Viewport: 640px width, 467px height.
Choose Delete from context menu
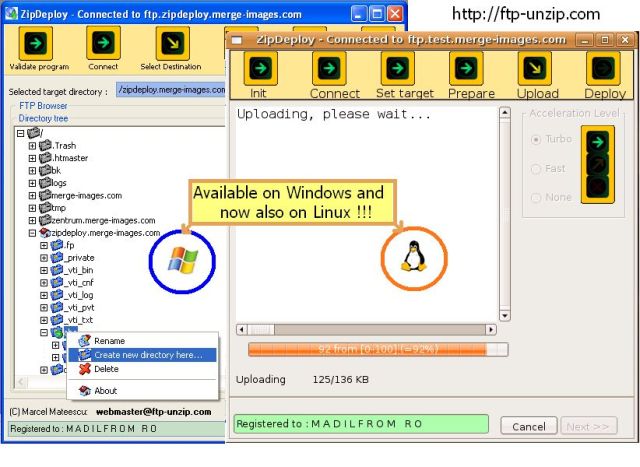tap(142, 369)
